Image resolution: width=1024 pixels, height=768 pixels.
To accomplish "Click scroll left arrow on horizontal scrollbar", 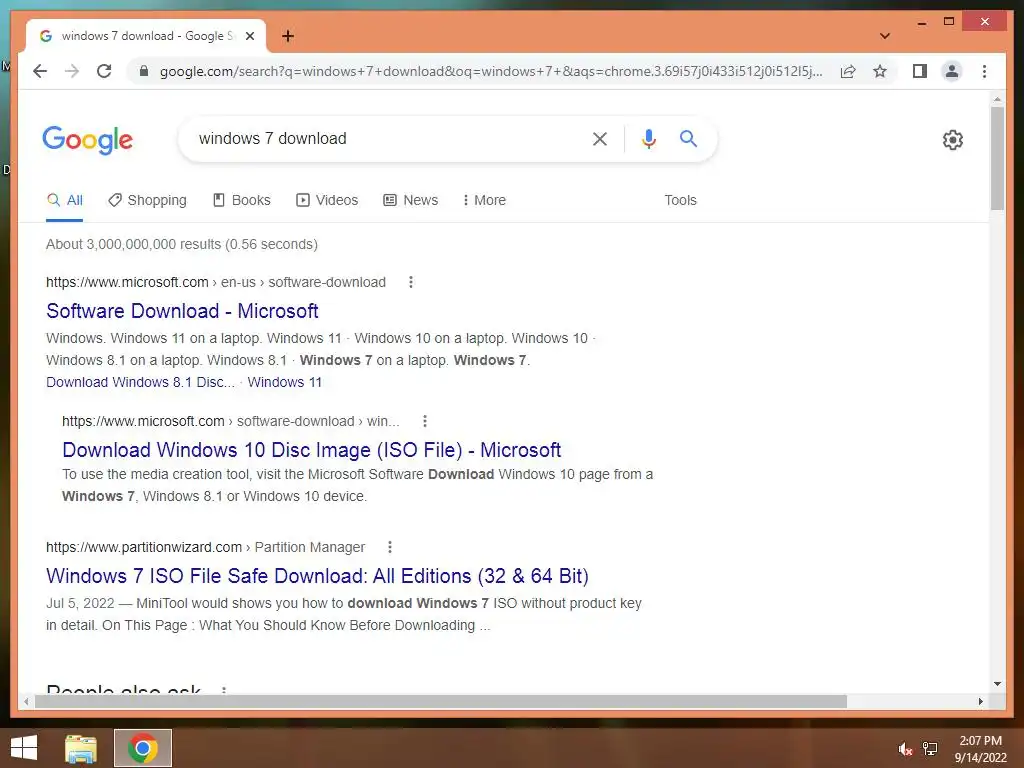I will coord(25,701).
